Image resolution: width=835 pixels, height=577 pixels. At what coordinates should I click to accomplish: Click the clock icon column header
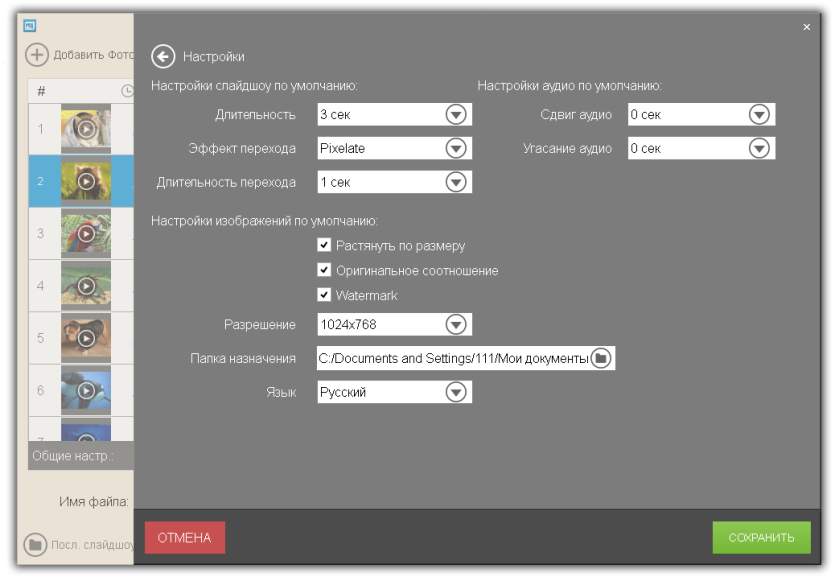(127, 91)
